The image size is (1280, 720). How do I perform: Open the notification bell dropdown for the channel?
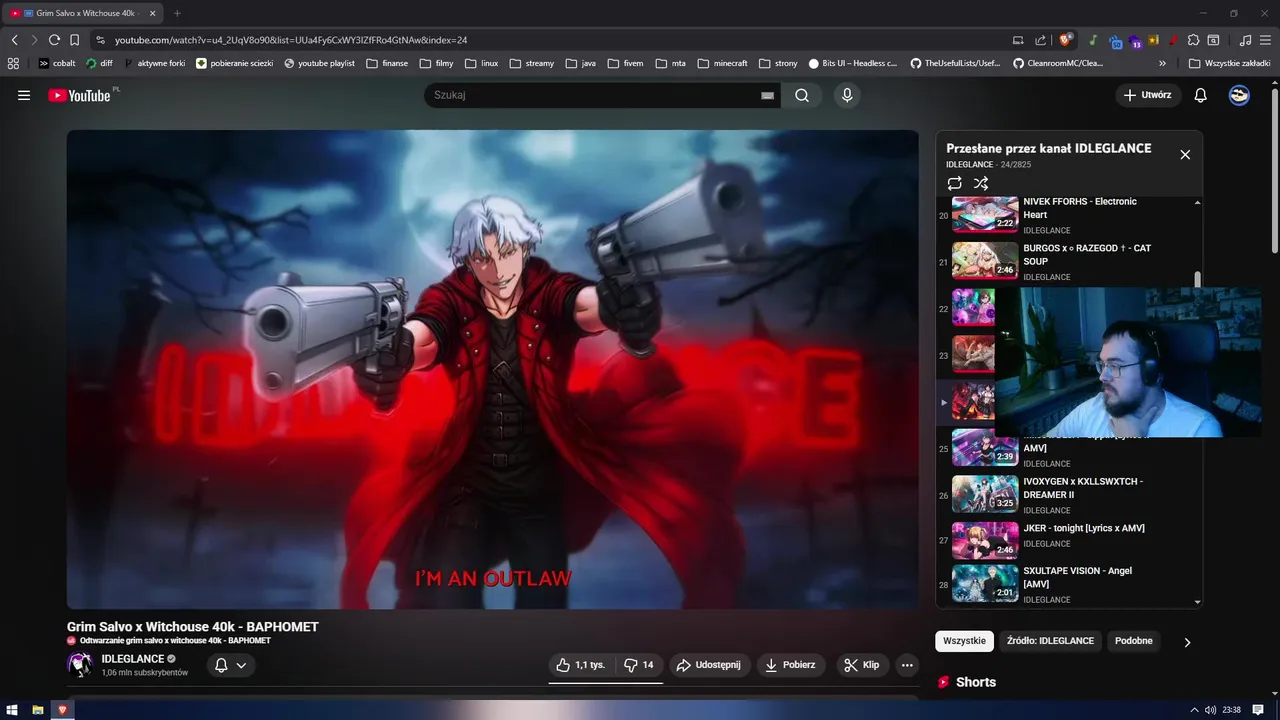231,665
